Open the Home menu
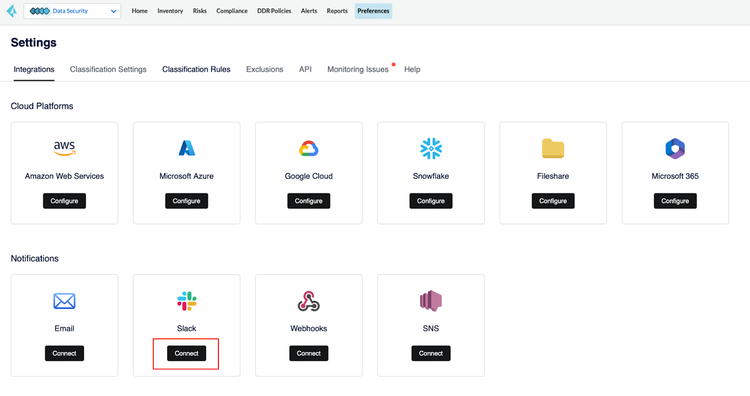Screen dimensions: 750x396 click(140, 11)
